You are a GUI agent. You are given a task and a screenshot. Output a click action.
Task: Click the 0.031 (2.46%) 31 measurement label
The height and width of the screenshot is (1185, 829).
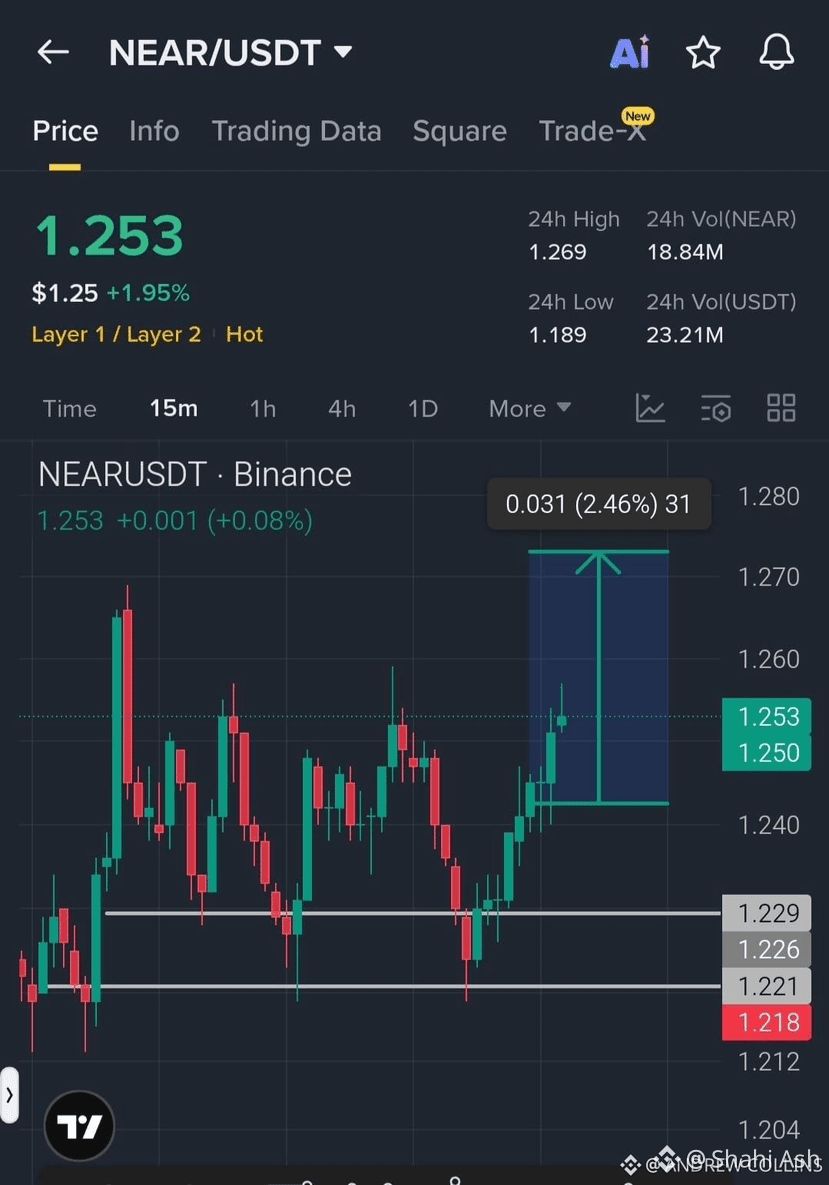point(599,504)
